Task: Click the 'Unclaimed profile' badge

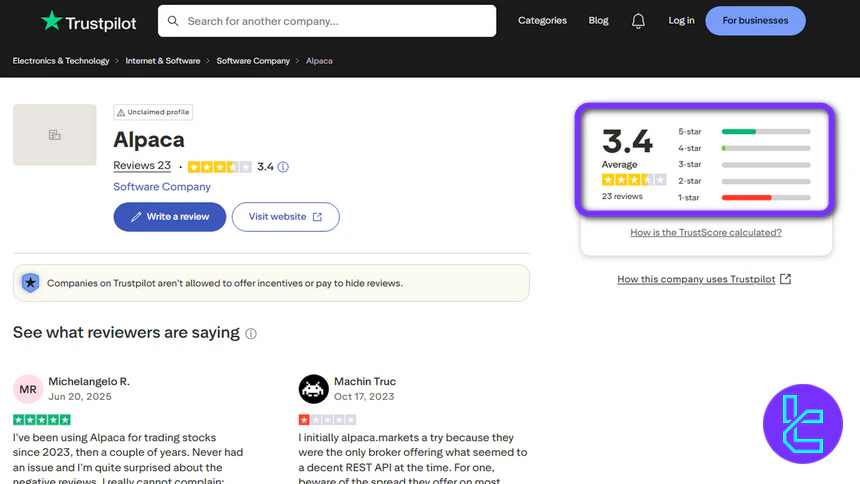Action: point(153,112)
